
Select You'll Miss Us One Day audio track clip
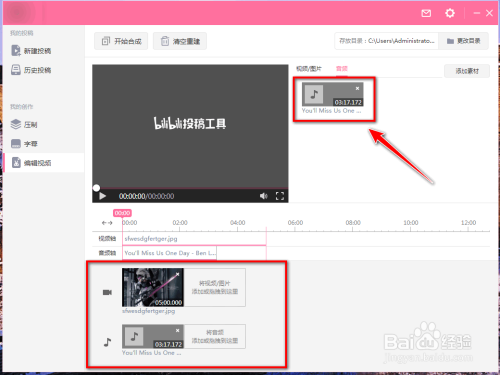click(170, 253)
